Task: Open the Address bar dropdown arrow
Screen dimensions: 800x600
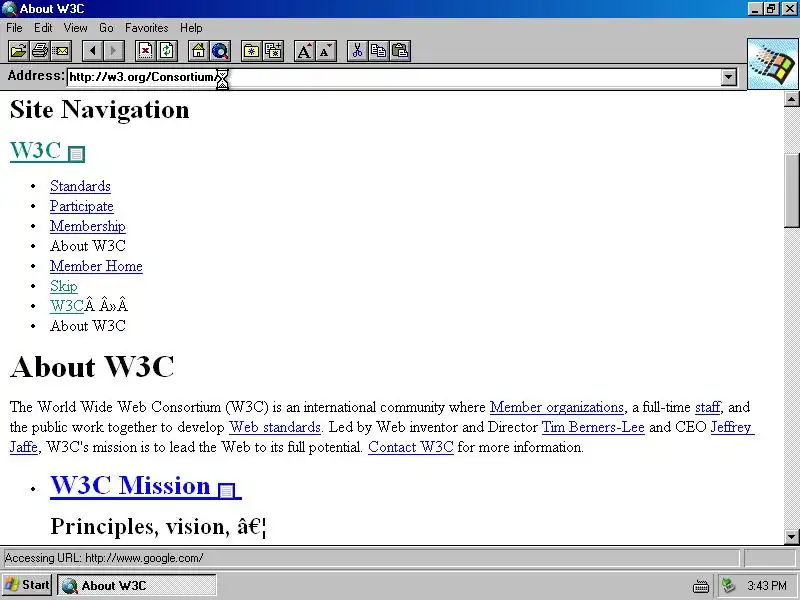Action: point(729,78)
